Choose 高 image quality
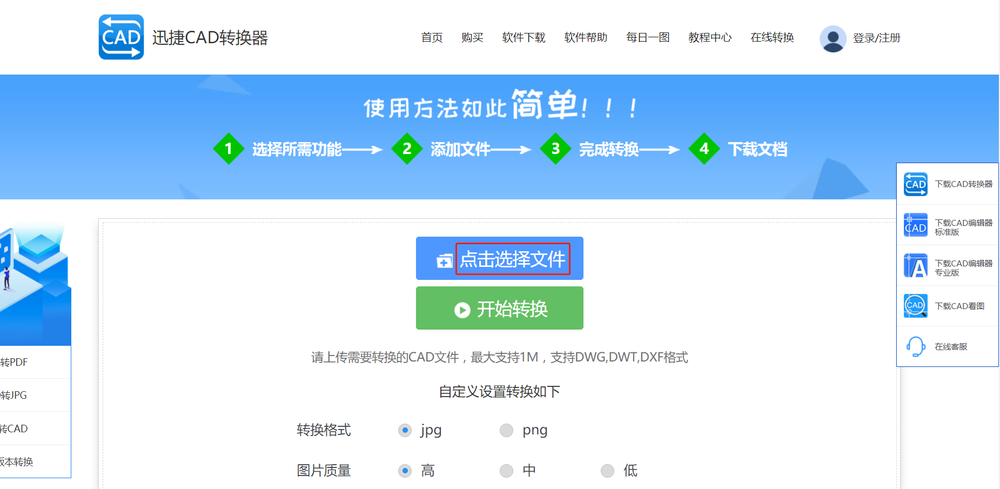Image resolution: width=1000 pixels, height=489 pixels. coord(404,471)
